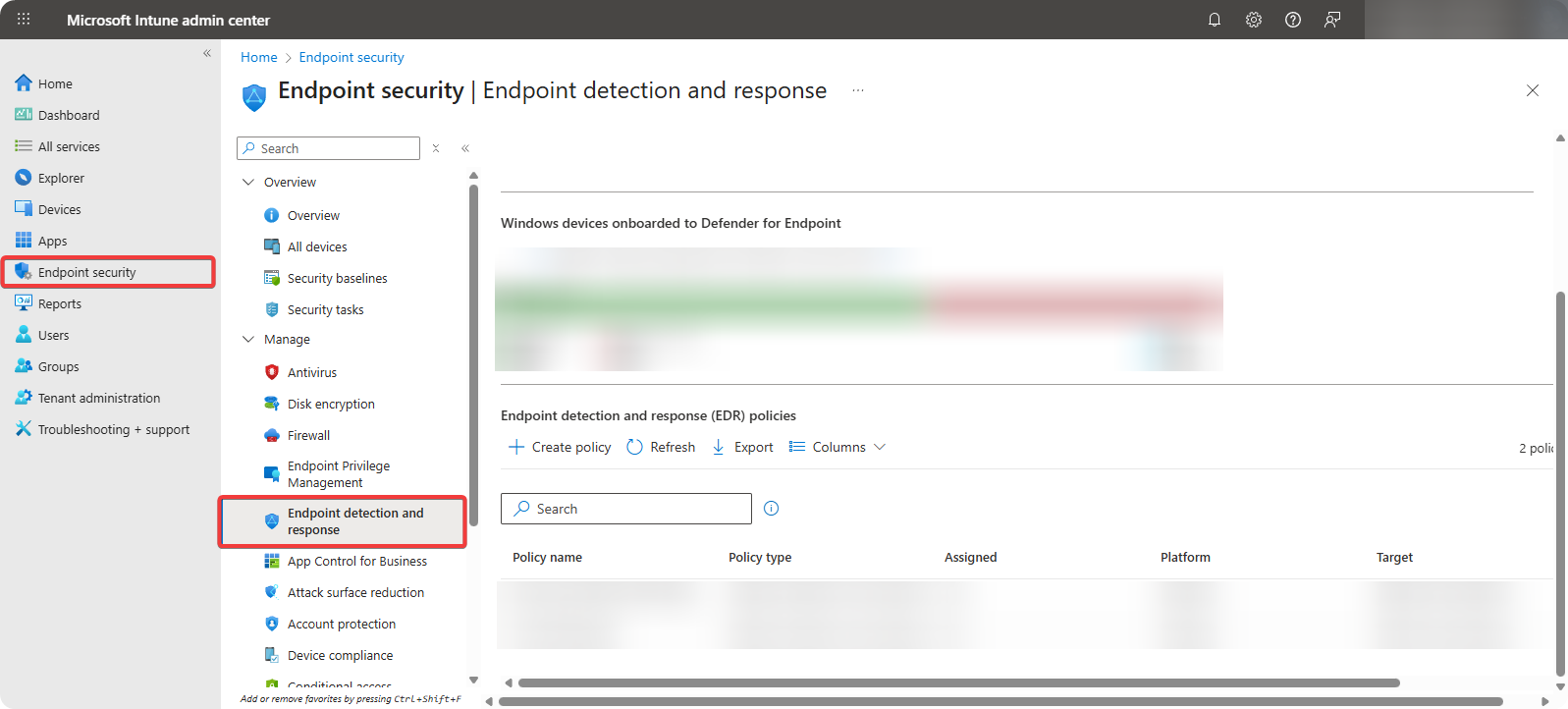Clear the blade menu search with X
This screenshot has width=1568, height=709.
(436, 148)
